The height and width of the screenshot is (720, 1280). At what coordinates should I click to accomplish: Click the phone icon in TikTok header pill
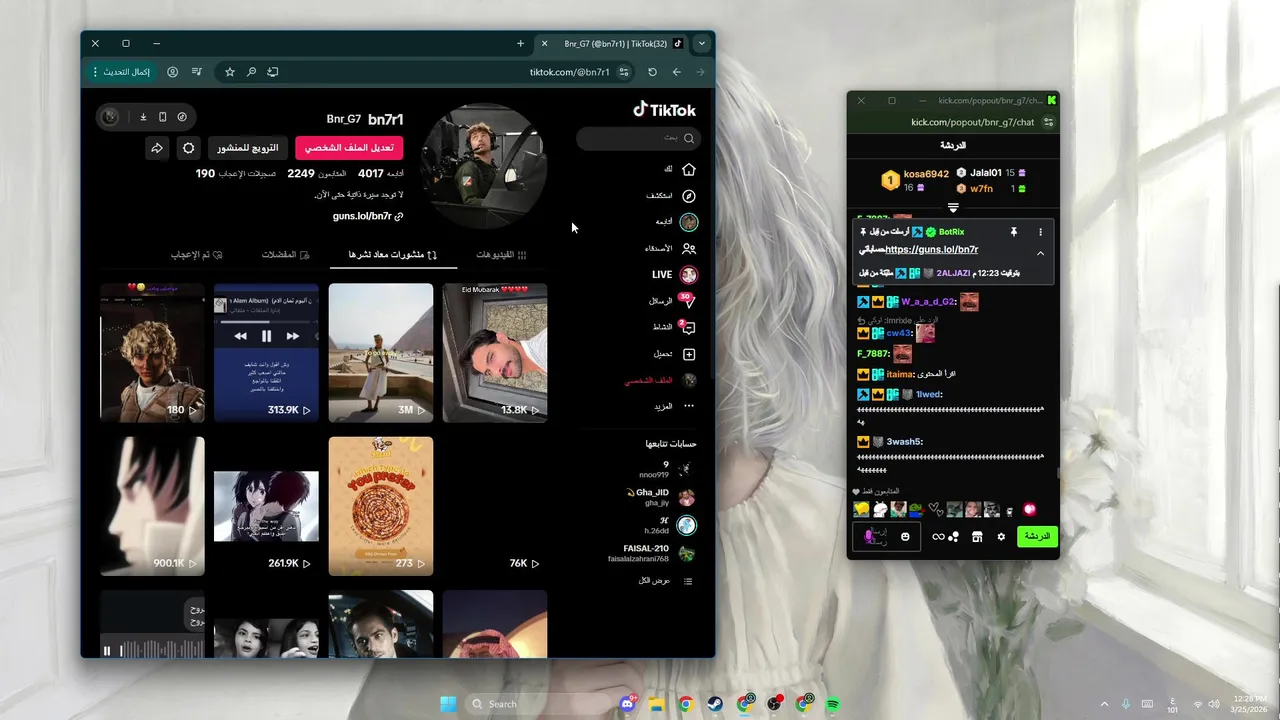point(163,117)
